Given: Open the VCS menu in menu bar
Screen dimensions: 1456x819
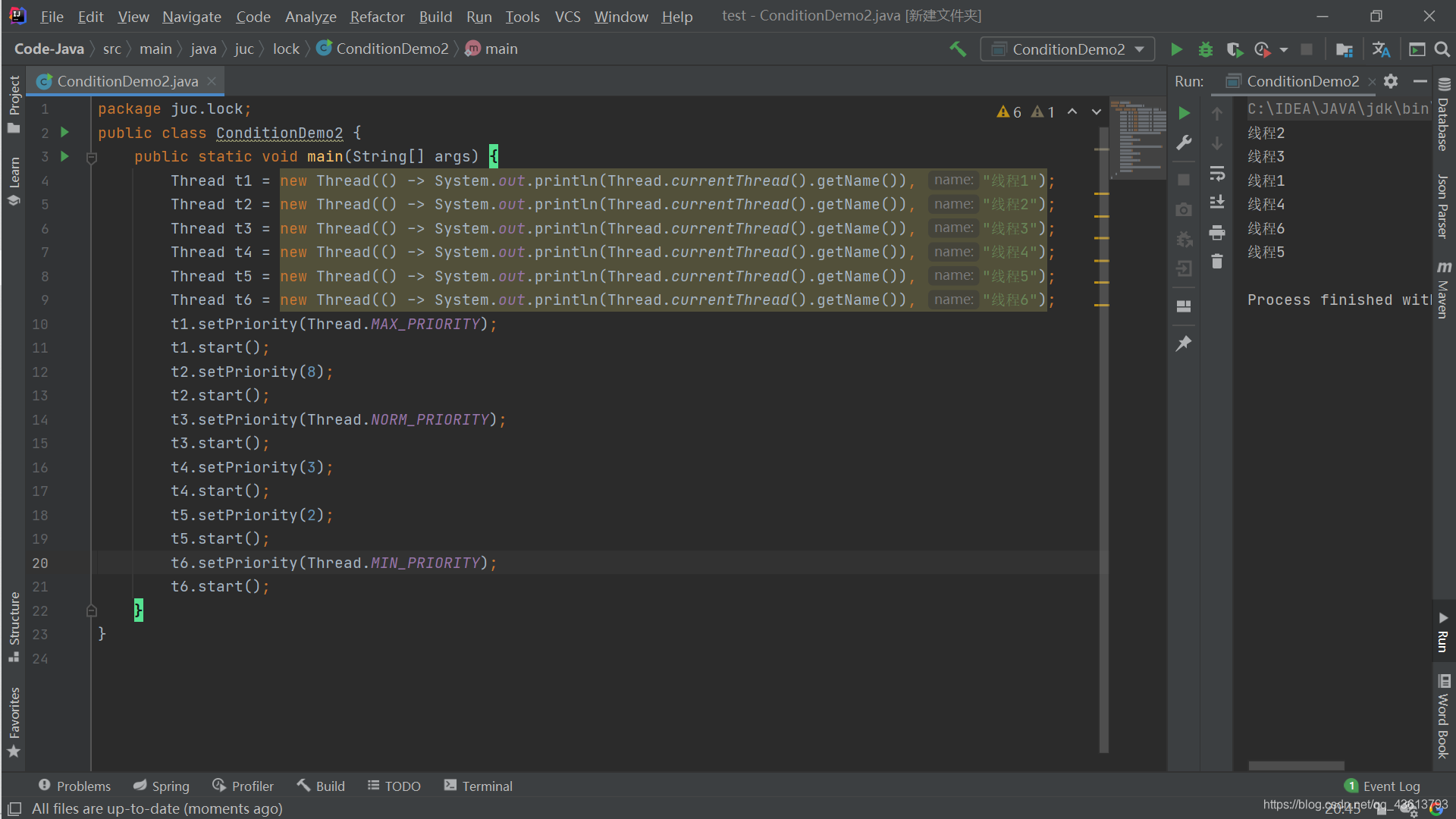Looking at the screenshot, I should pyautogui.click(x=566, y=15).
